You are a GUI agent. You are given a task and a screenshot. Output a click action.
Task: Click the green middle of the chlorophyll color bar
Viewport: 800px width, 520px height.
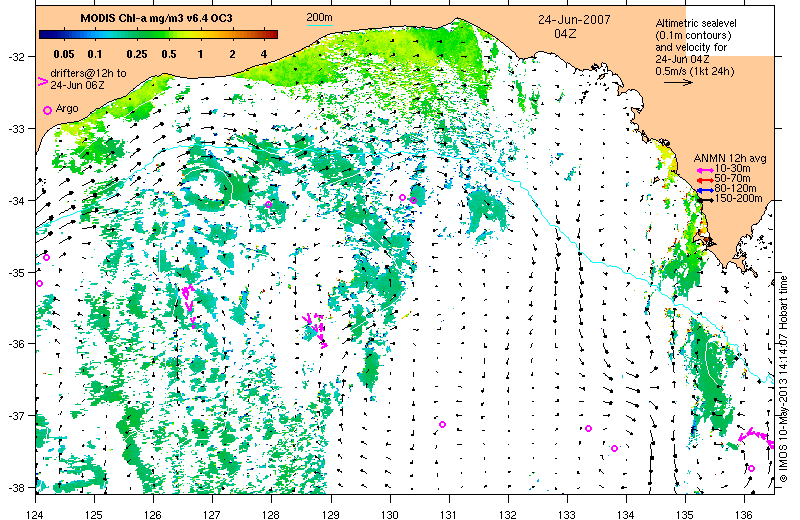coord(158,35)
